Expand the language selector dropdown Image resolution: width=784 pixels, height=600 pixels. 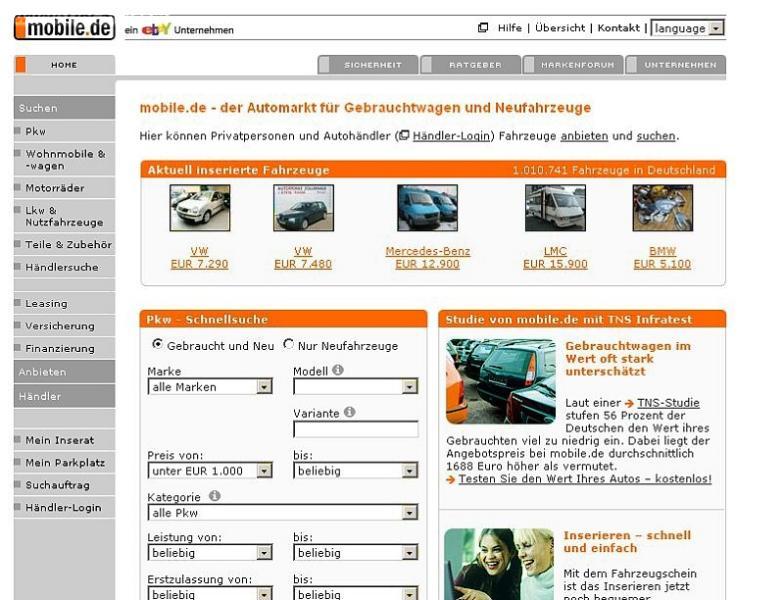tap(687, 29)
